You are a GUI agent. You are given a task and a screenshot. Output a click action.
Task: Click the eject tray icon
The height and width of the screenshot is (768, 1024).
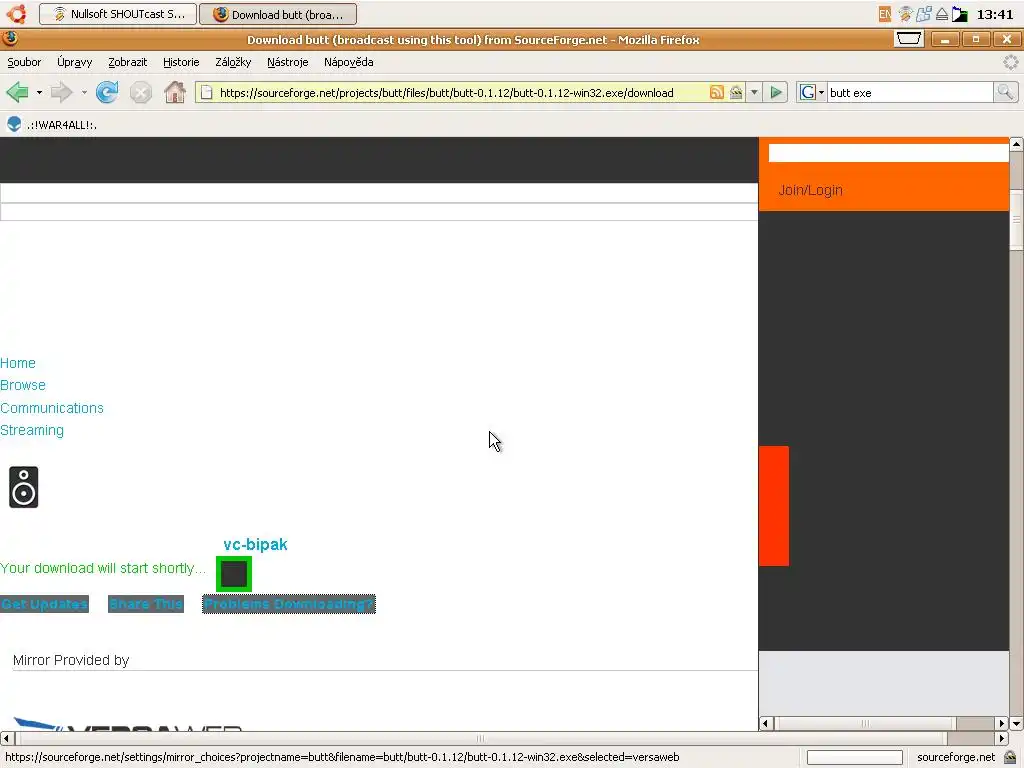coord(942,14)
